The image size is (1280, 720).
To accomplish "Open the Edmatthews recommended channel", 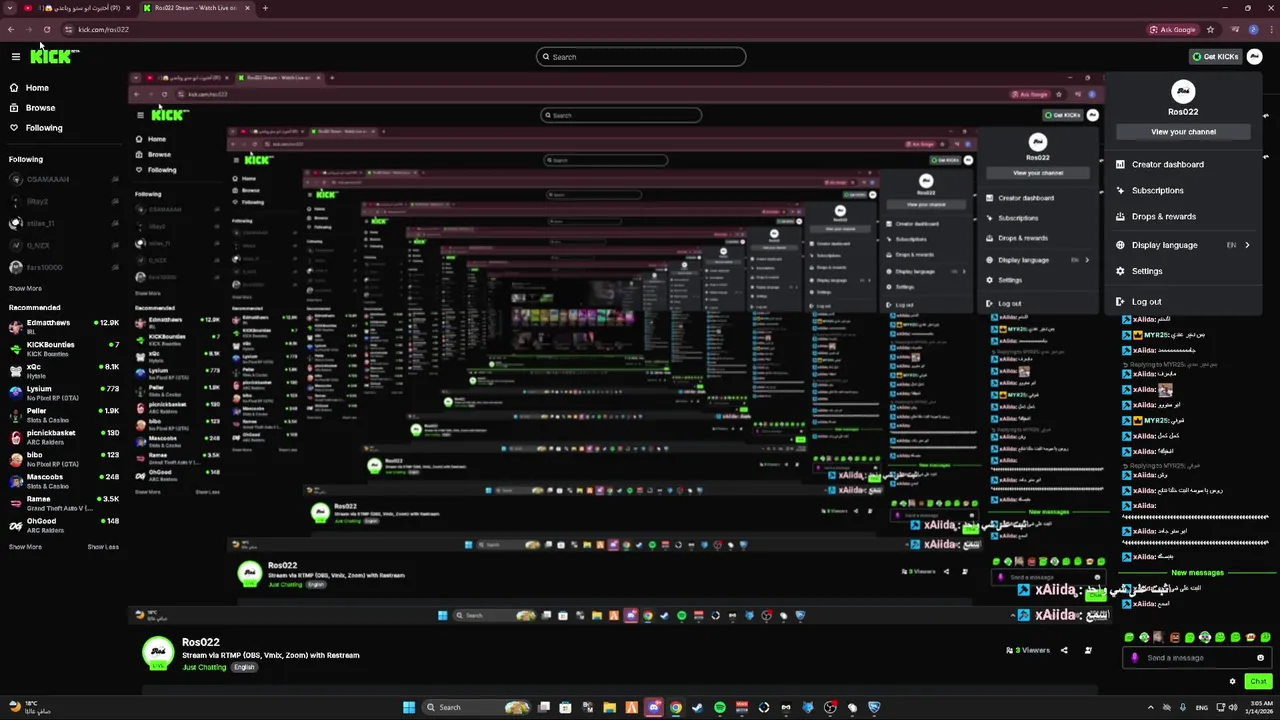I will 64,326.
